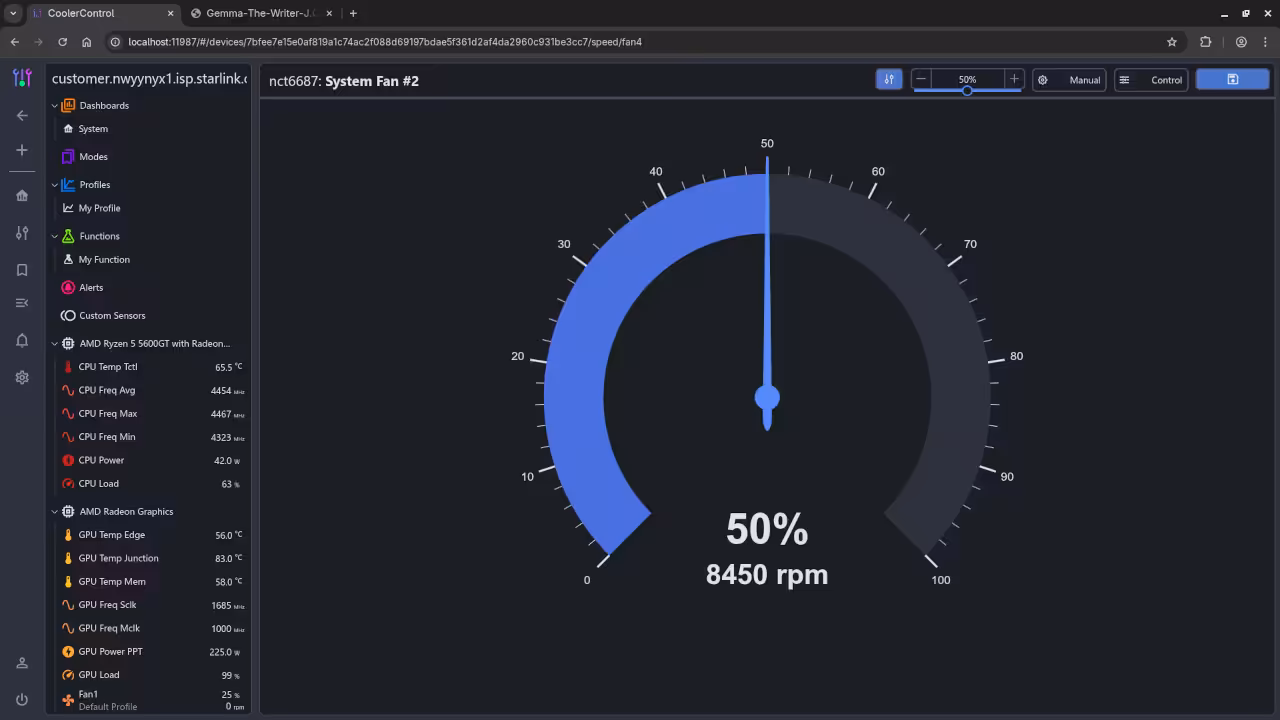Click the CoolerControl logo icon
The width and height of the screenshot is (1280, 720).
pos(22,78)
